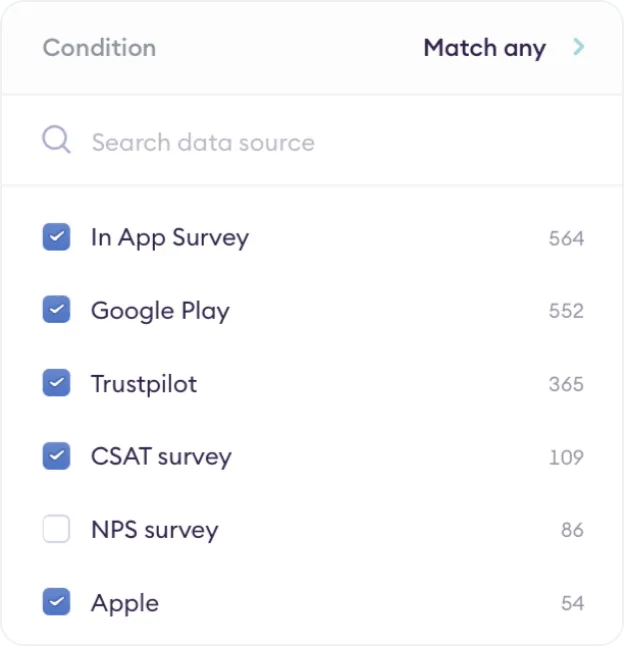Uncheck the Google Play checkbox
The image size is (624, 646).
[56, 311]
